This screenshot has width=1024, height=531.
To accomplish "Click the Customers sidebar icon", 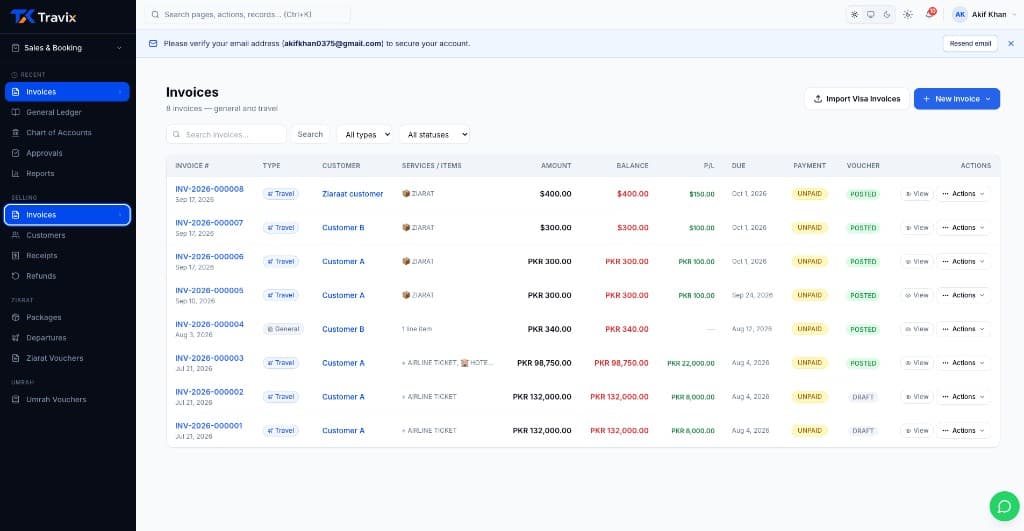I will coord(16,235).
